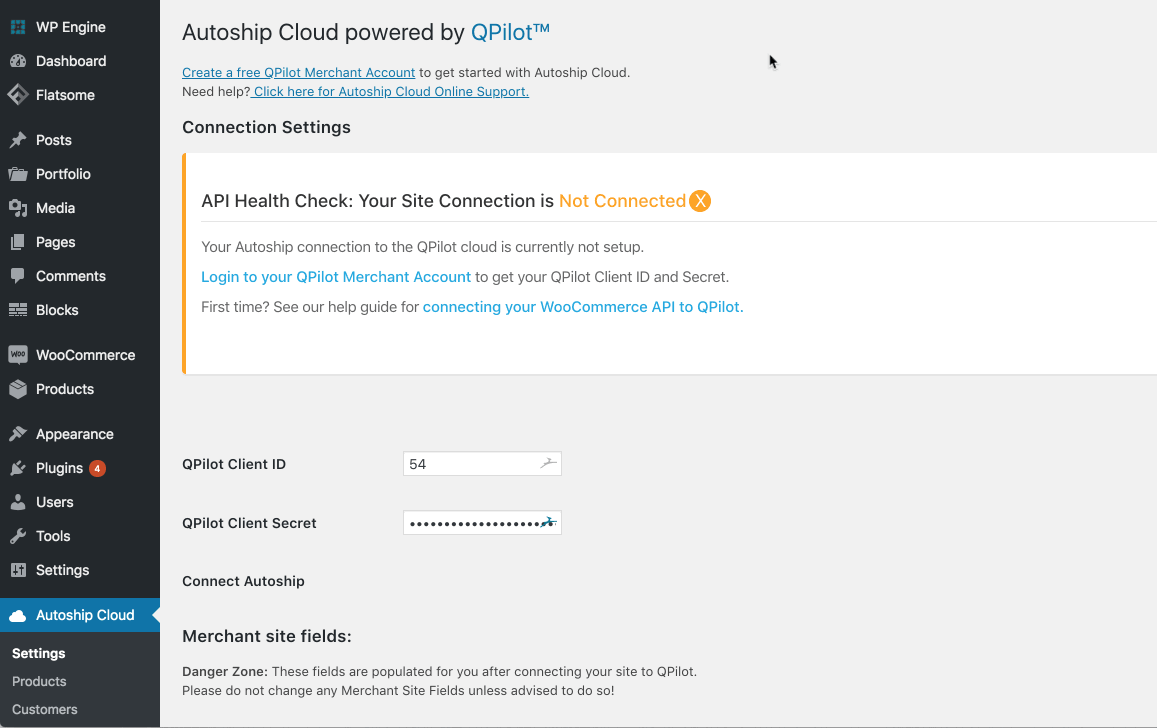1157x728 pixels.
Task: Click the Plugins plug icon
Action: (x=18, y=468)
